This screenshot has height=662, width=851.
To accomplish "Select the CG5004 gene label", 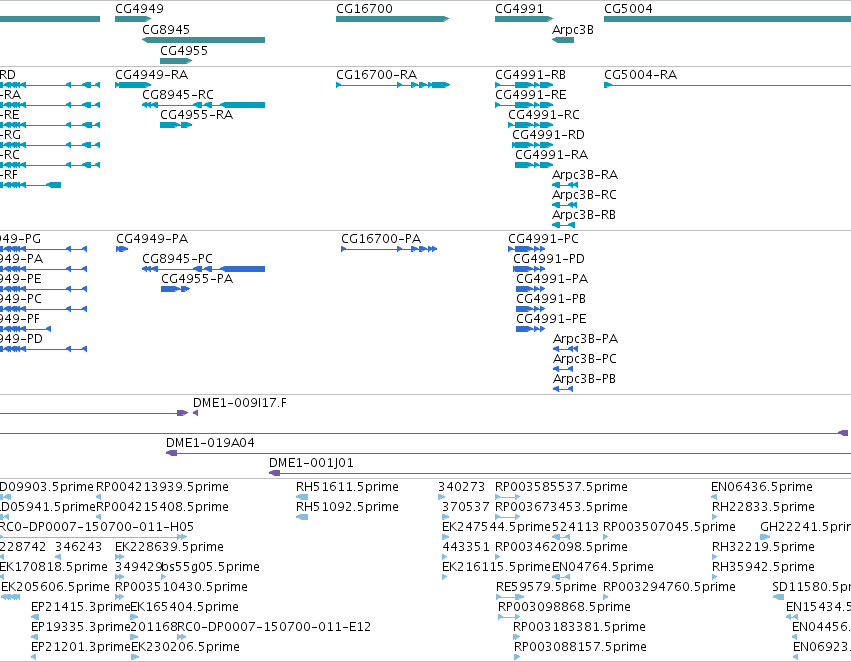I will [628, 9].
